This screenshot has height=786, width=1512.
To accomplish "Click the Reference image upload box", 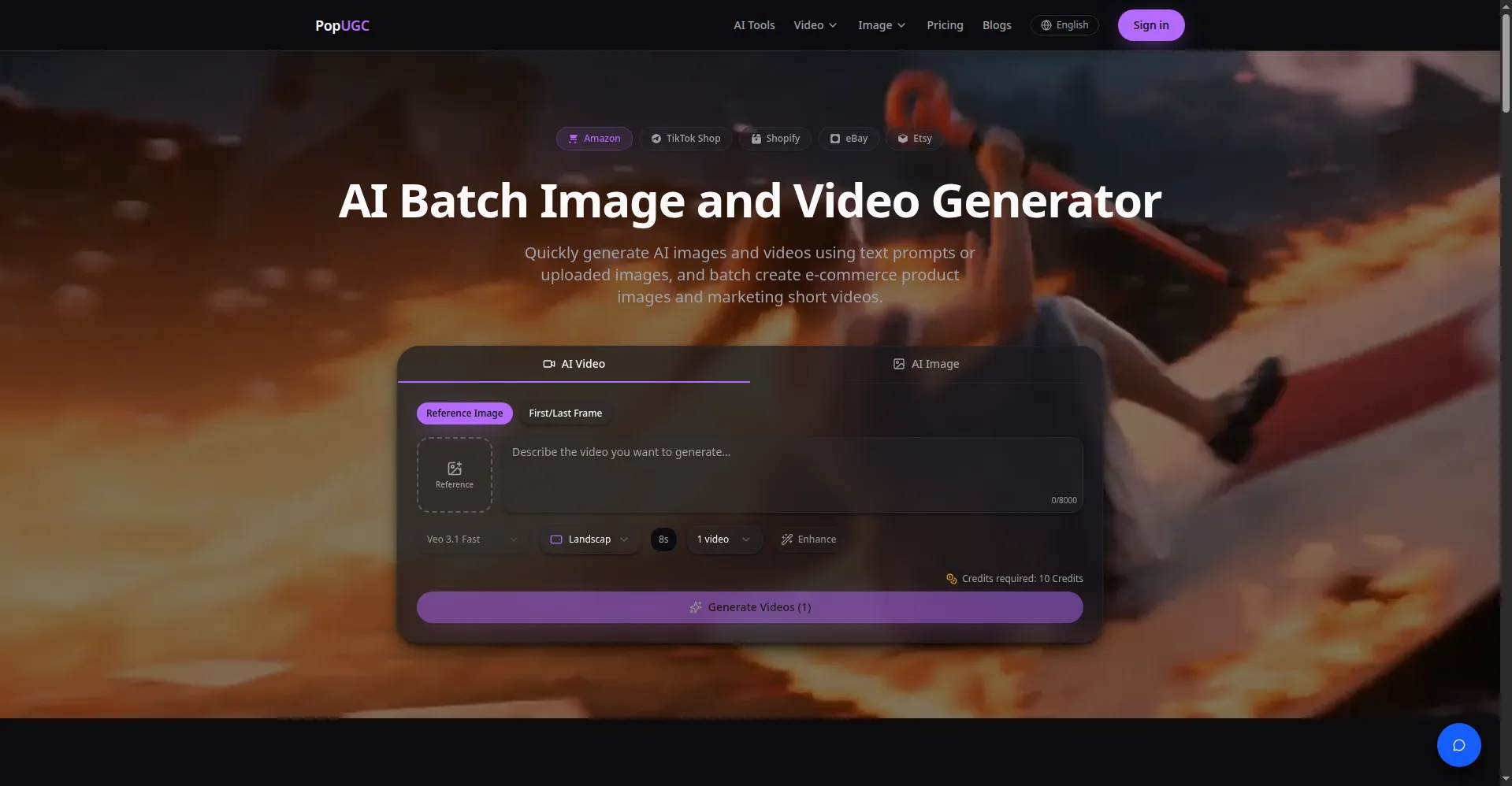I will 455,475.
